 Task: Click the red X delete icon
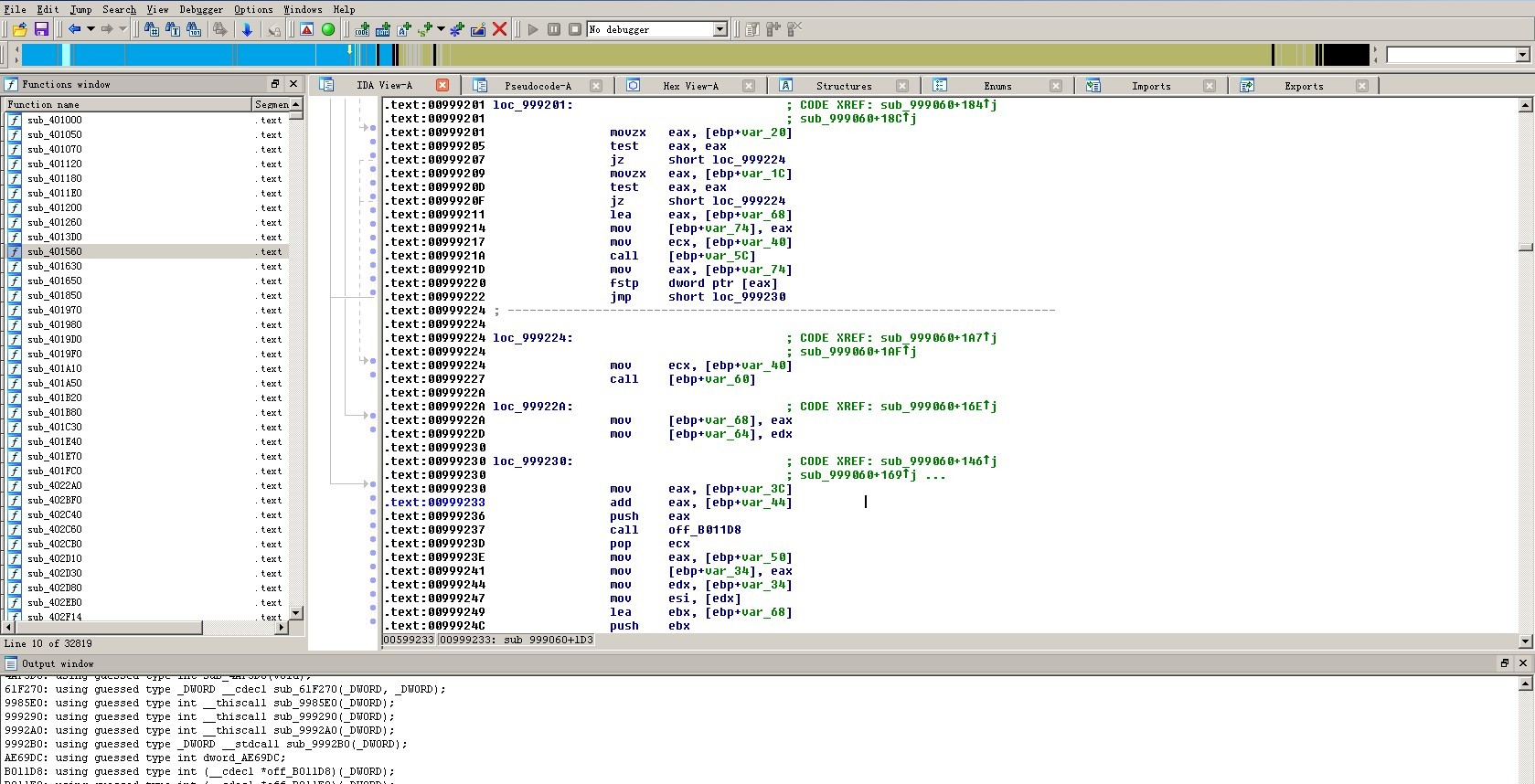(x=499, y=29)
